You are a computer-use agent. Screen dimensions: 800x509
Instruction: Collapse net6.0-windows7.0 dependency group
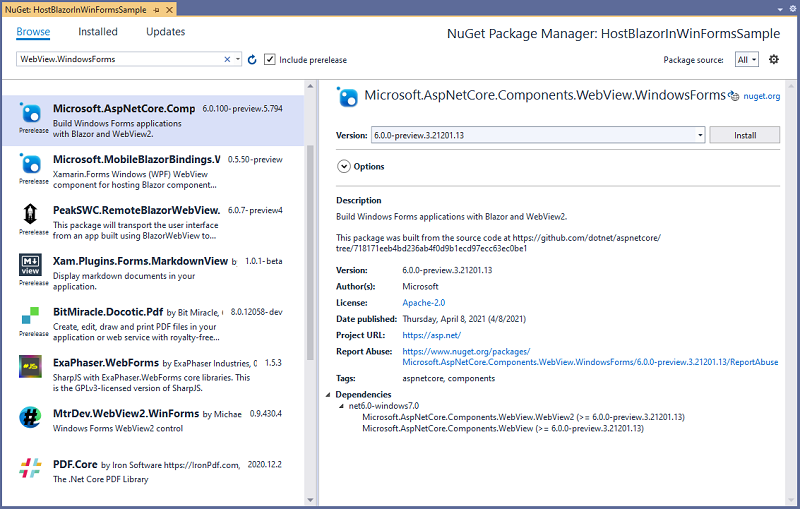coord(341,406)
